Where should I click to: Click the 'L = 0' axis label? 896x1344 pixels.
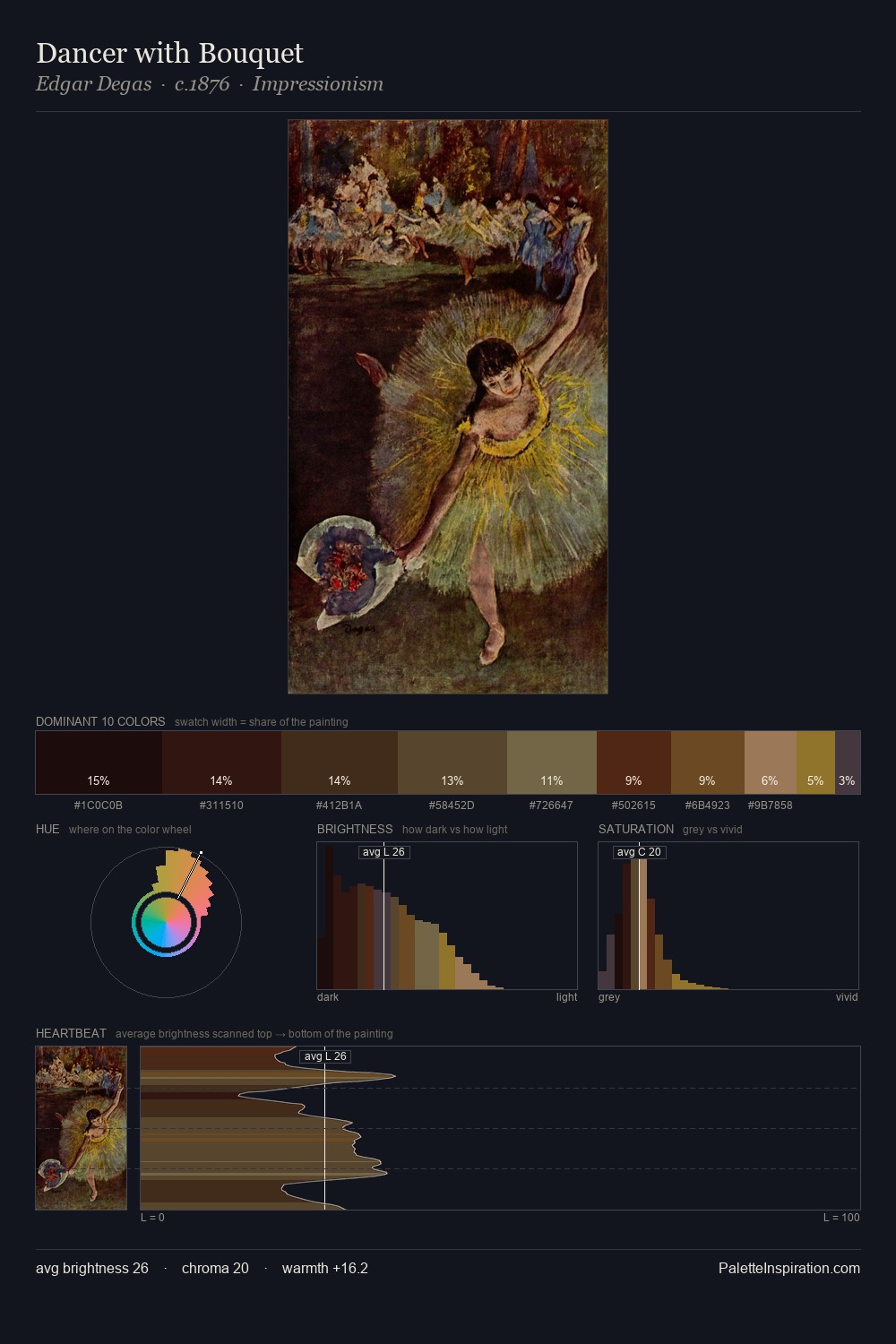click(152, 1218)
